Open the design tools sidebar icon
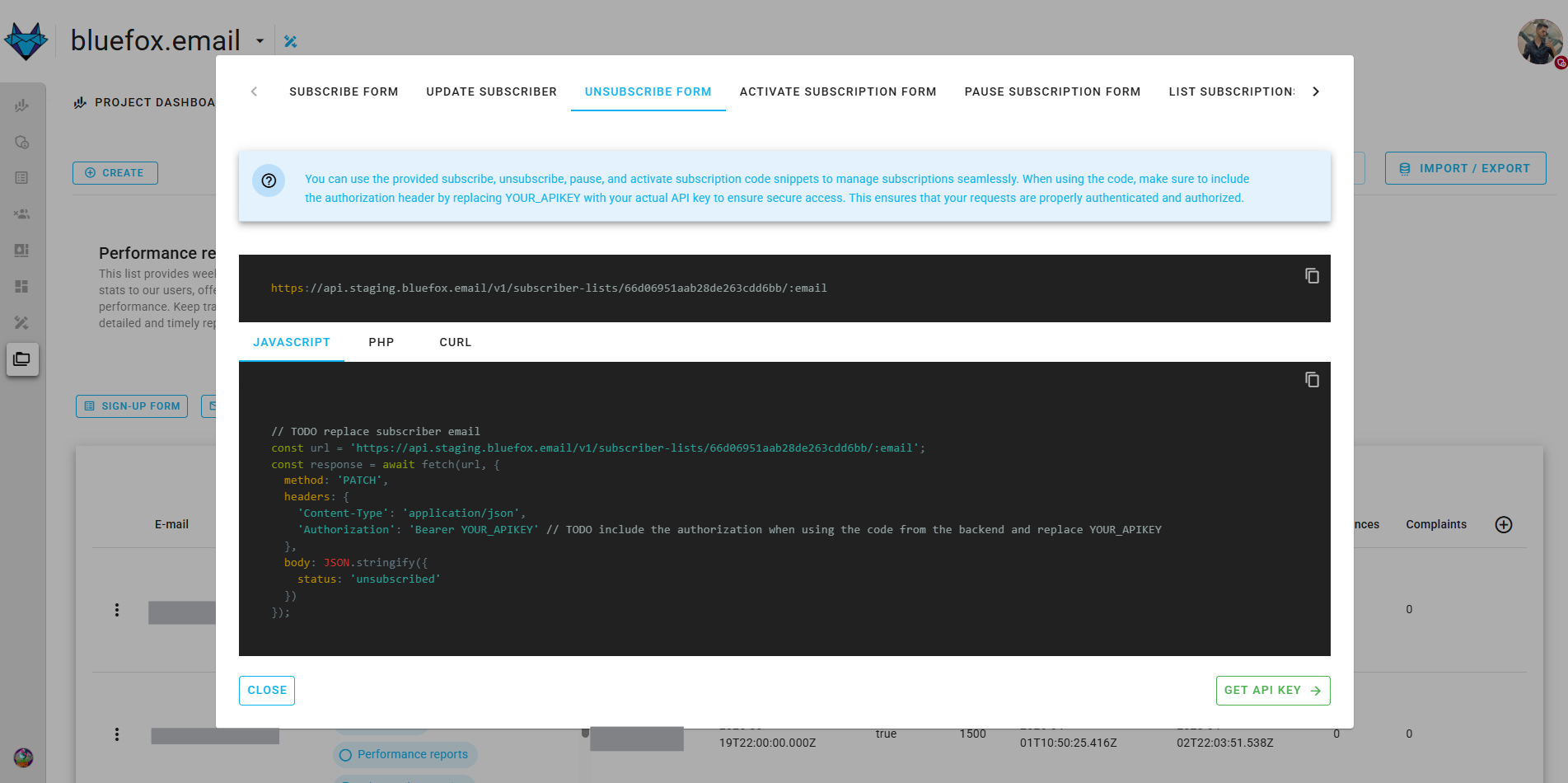 (x=22, y=323)
